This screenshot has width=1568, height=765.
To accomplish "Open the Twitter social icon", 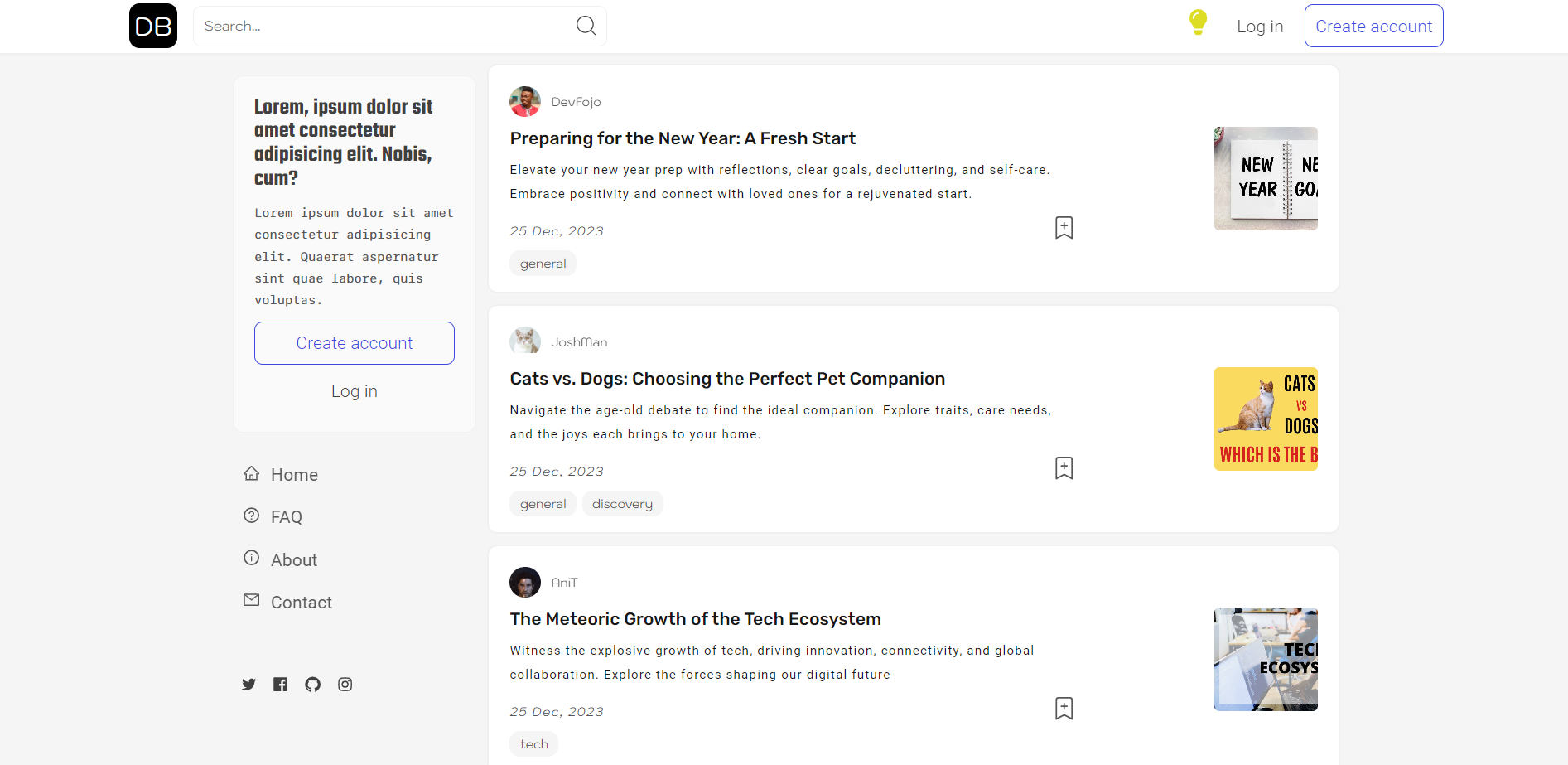I will pyautogui.click(x=248, y=684).
